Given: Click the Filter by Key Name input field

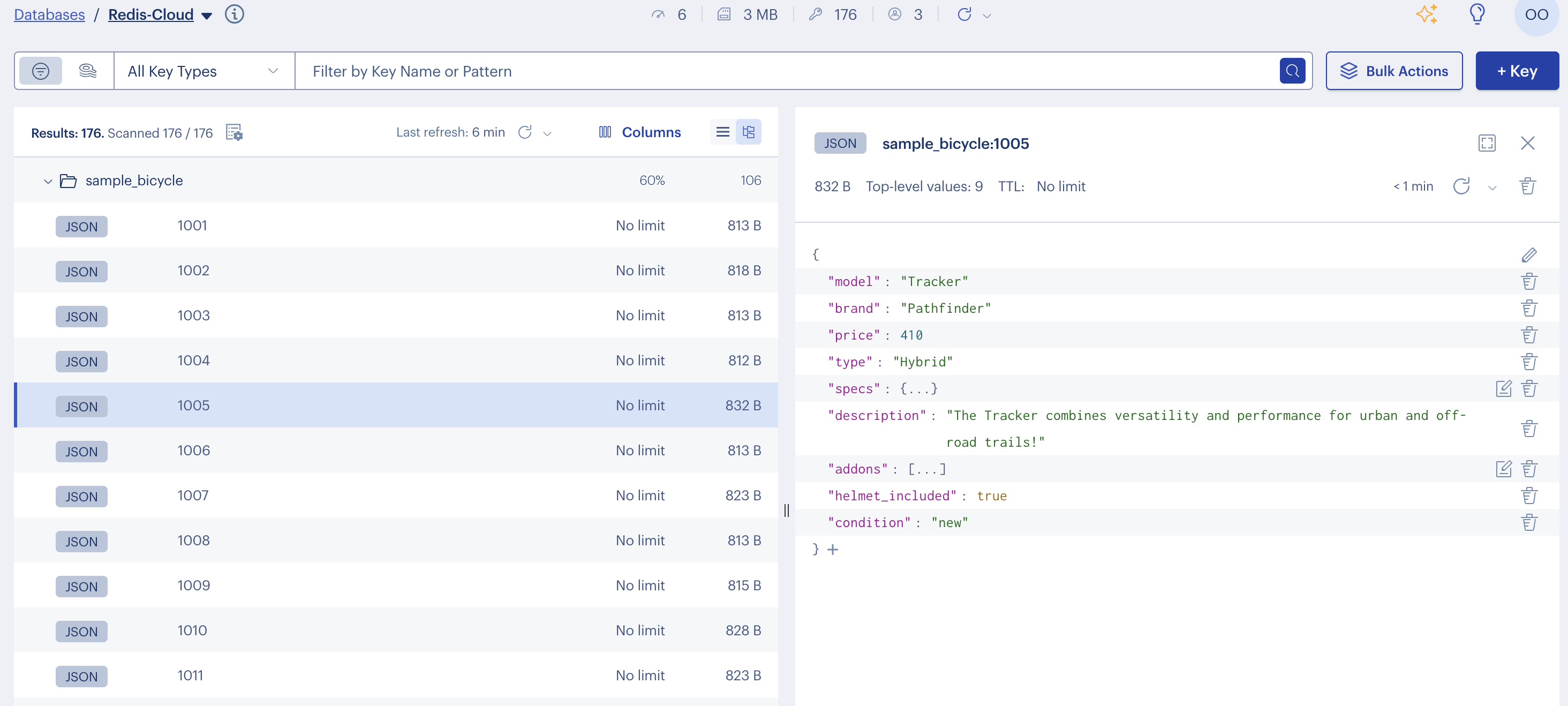Looking at the screenshot, I should (730, 71).
